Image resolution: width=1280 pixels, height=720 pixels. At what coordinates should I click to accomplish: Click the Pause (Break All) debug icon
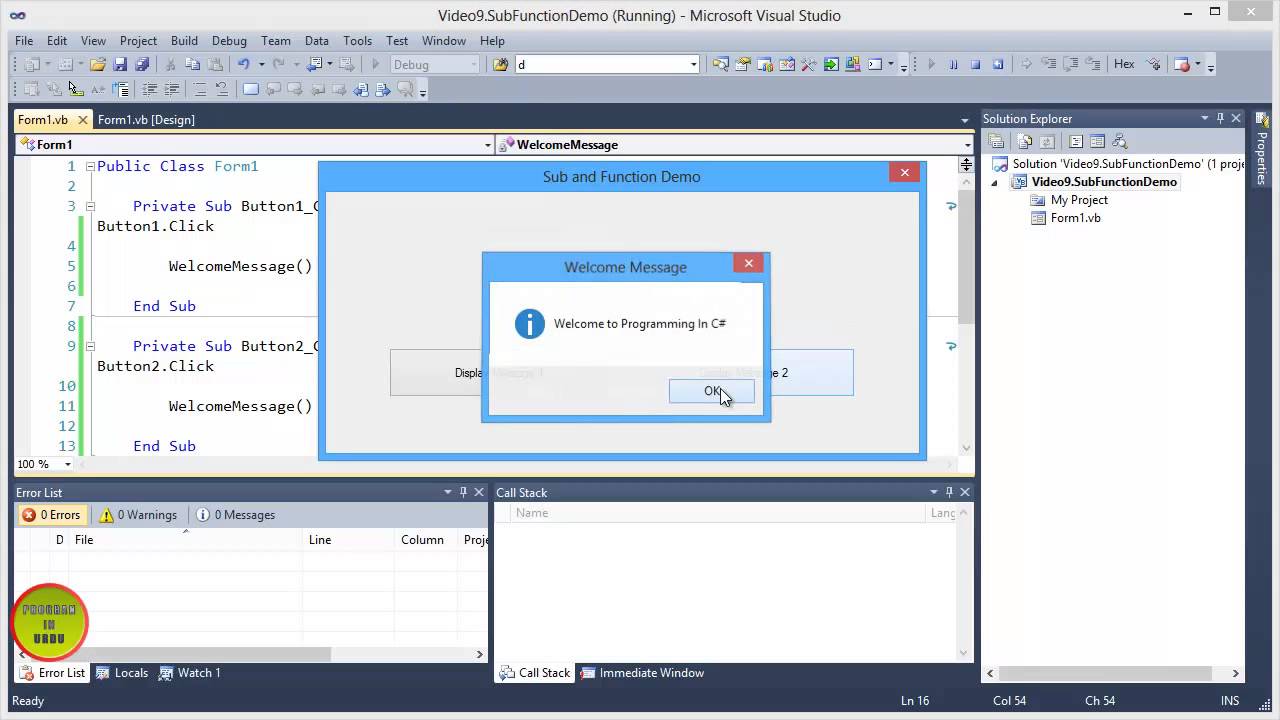coord(953,64)
